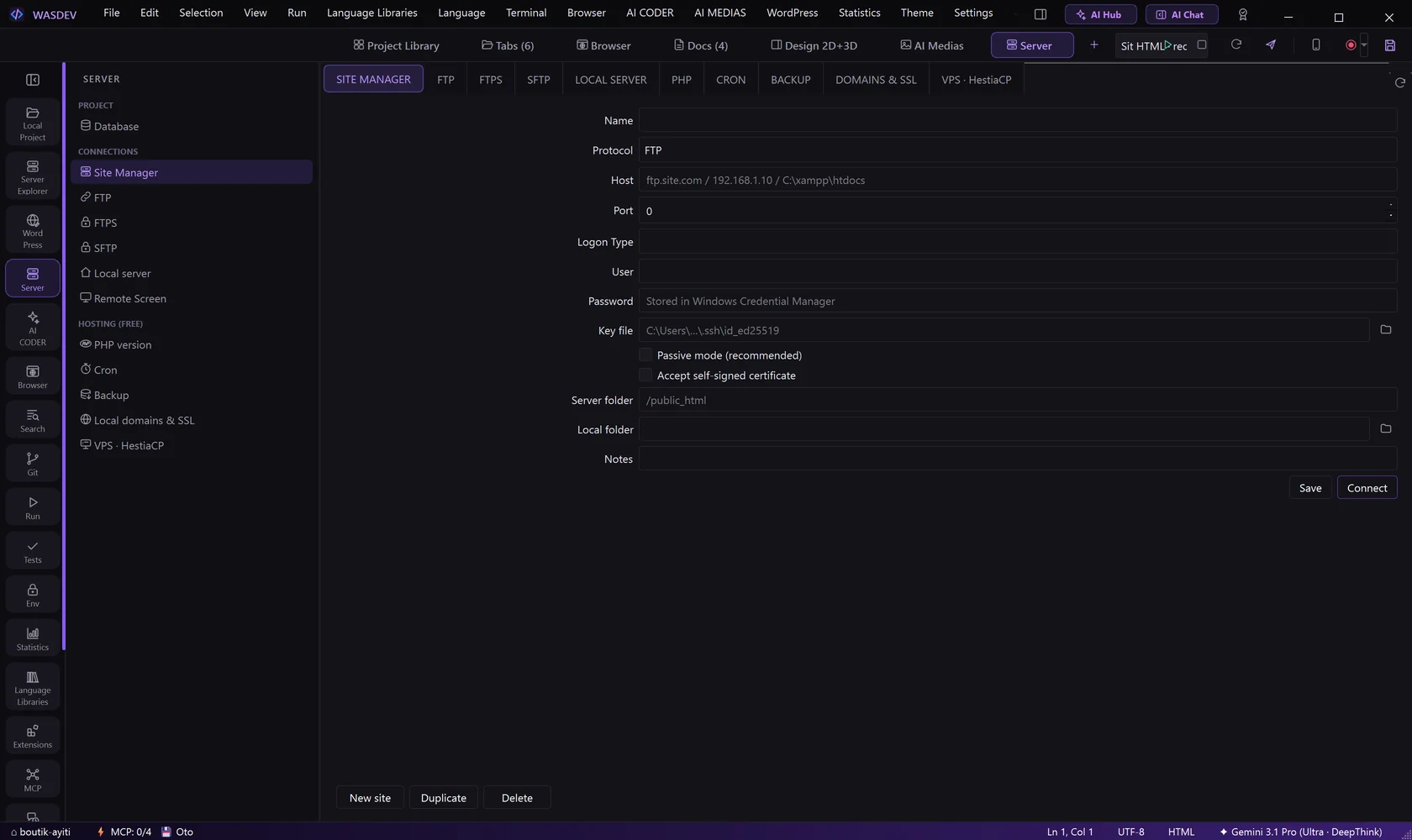Add a new tab with plus button
This screenshot has height=840, width=1412.
click(1093, 45)
